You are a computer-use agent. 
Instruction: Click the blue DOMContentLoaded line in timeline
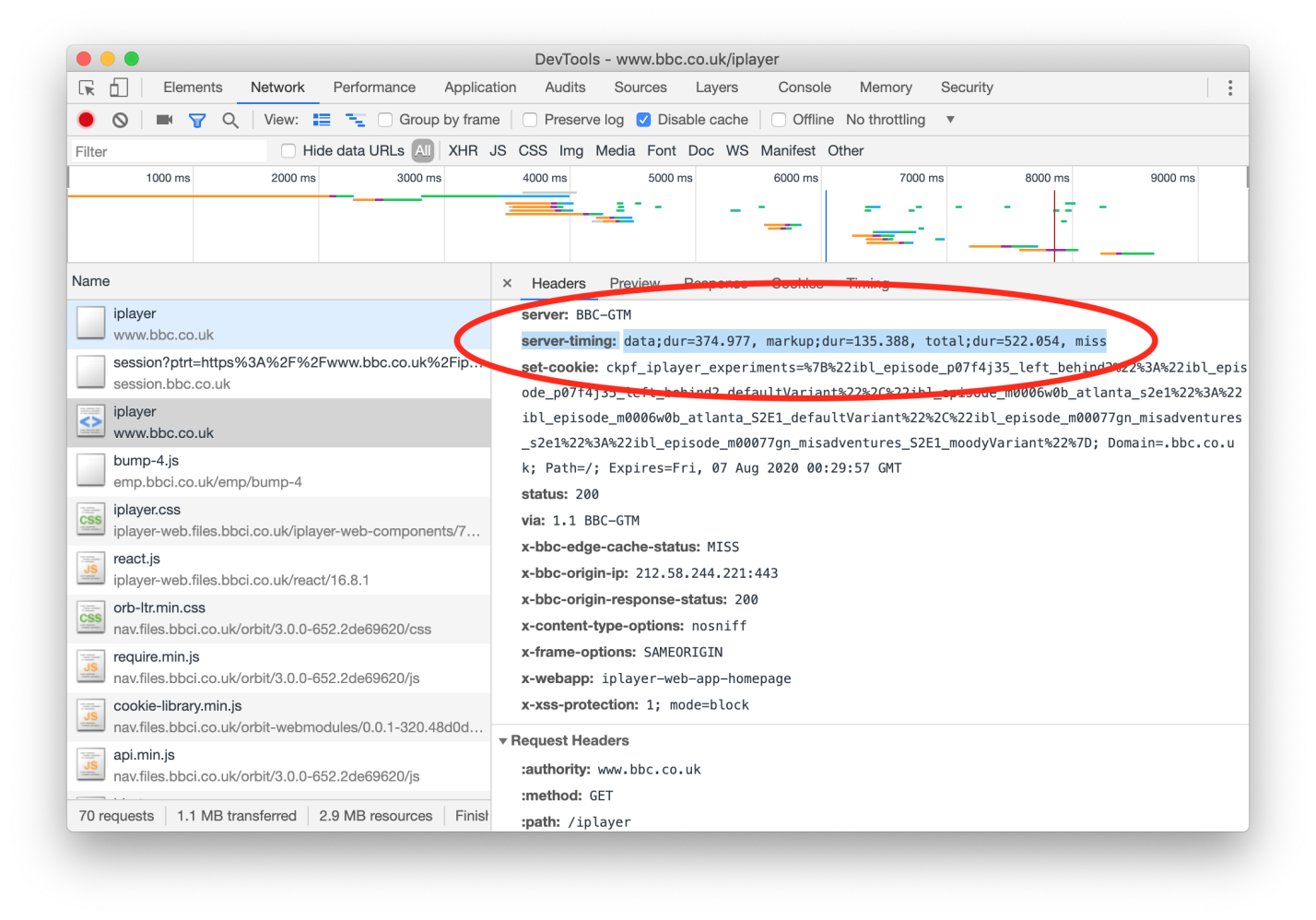pos(826,226)
